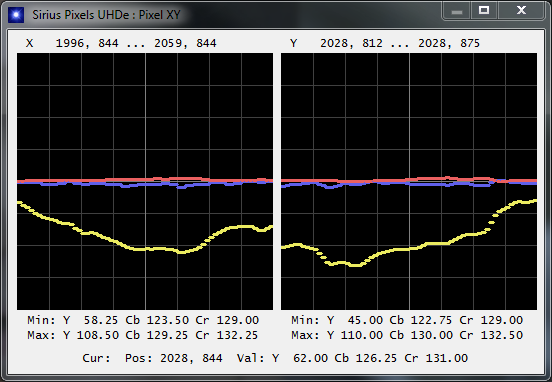Click the left graph Max Cr value 132.25
The image size is (552, 382).
pos(237,335)
